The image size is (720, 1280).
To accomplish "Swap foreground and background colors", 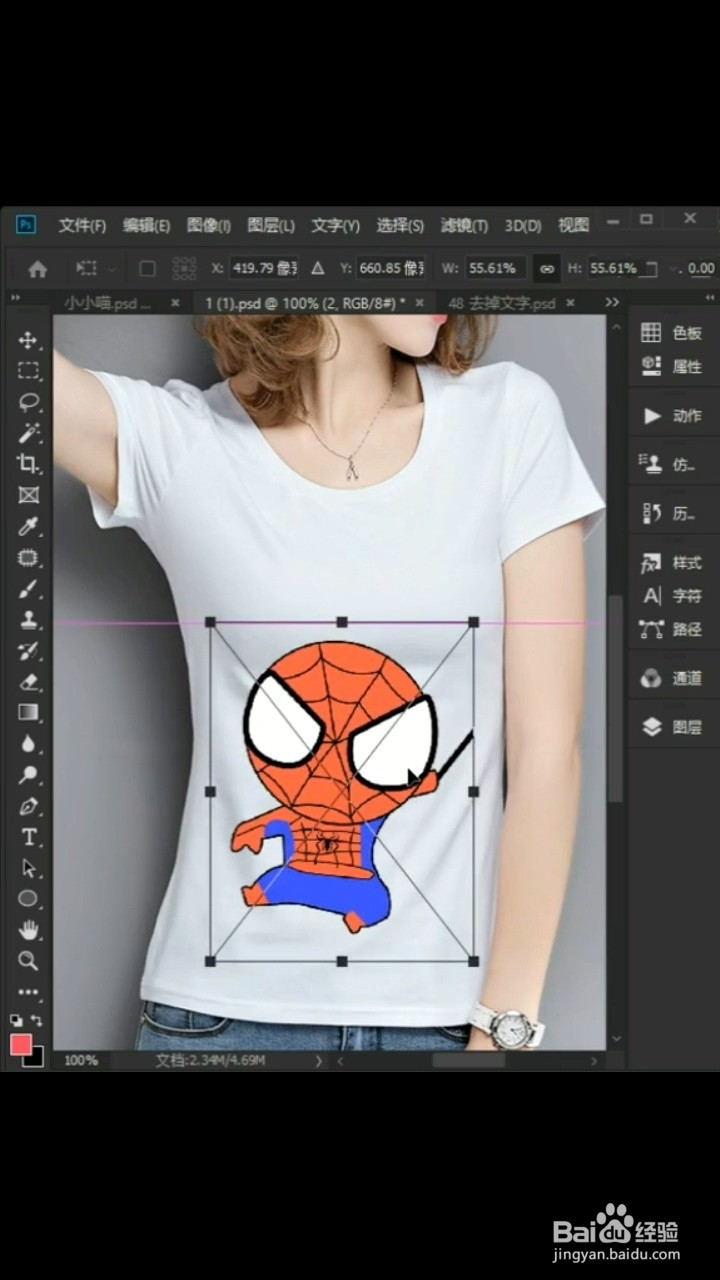I will (38, 1020).
